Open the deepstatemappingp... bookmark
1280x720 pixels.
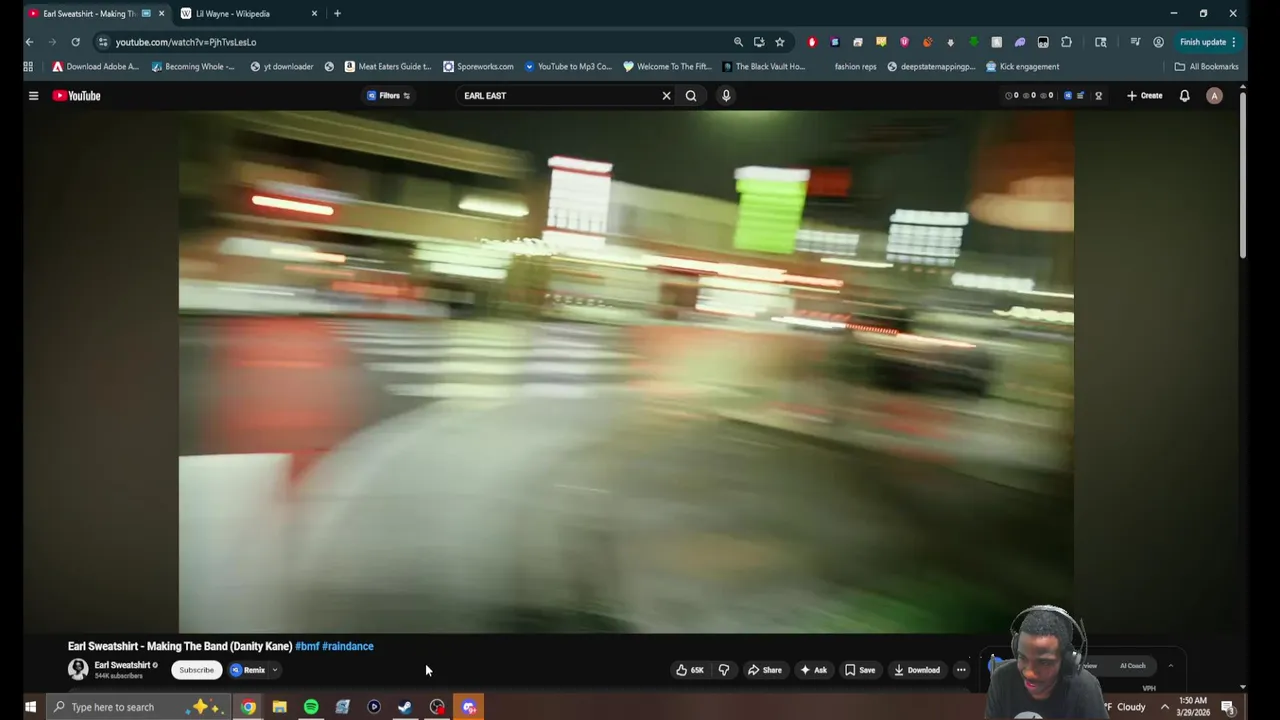931,67
